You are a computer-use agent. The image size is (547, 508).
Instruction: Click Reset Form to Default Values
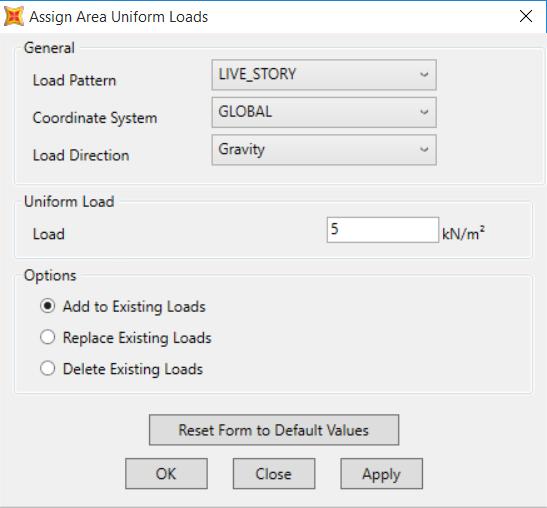274,430
